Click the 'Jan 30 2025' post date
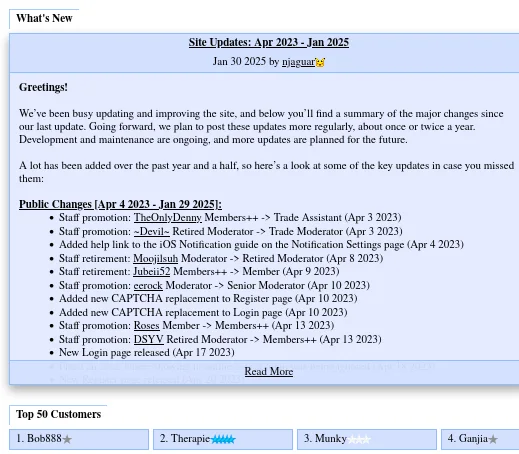The width and height of the screenshot is (519, 454). coord(239,62)
